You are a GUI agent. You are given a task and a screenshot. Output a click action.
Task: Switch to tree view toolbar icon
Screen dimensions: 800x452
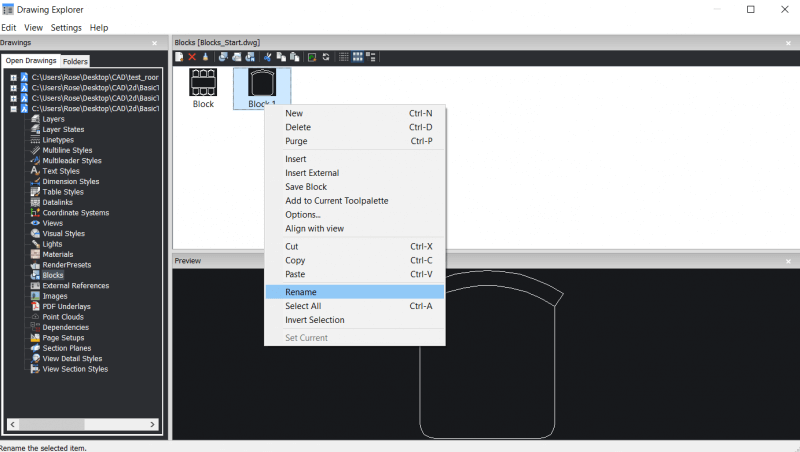(371, 57)
